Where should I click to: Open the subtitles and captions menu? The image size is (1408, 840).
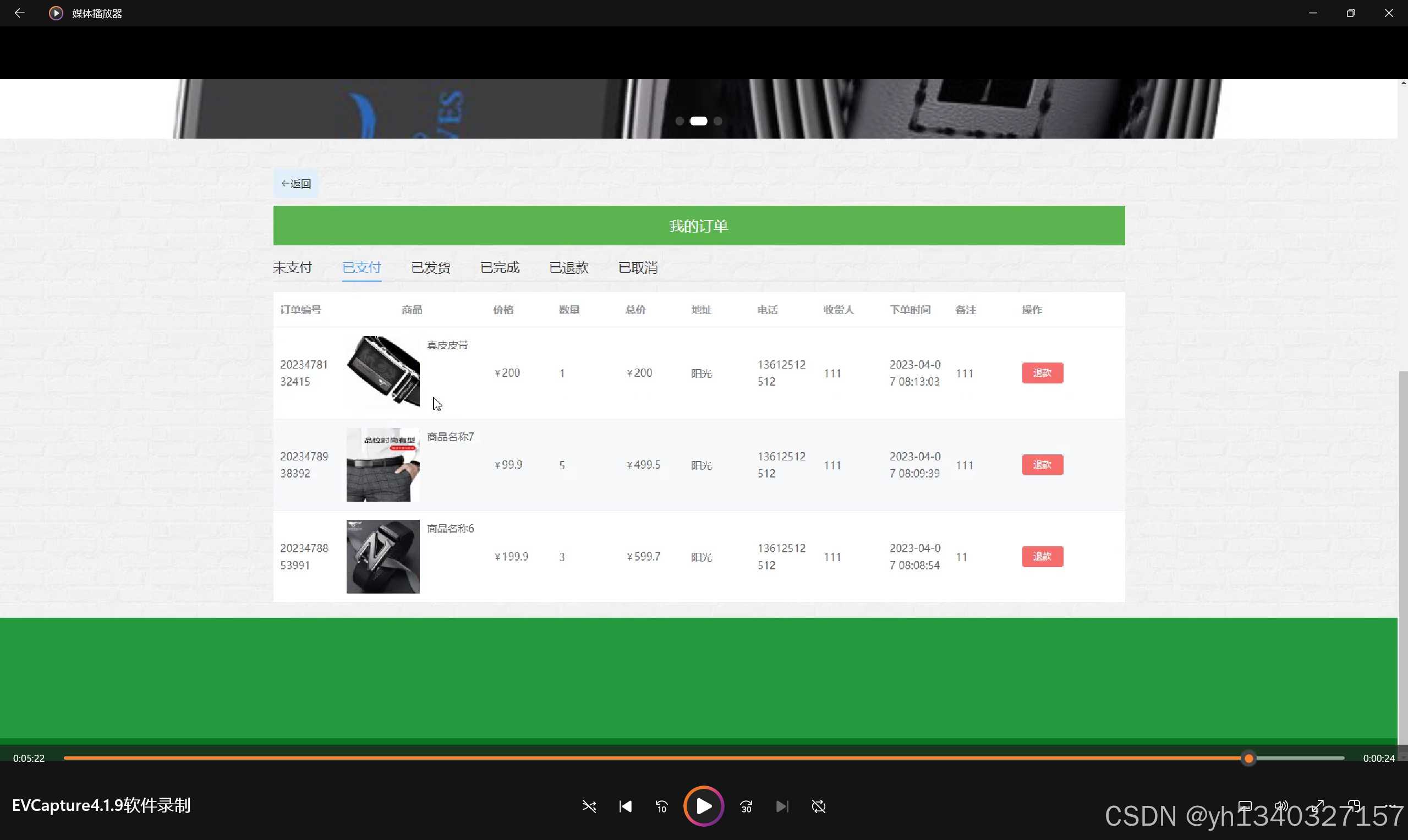(1245, 805)
